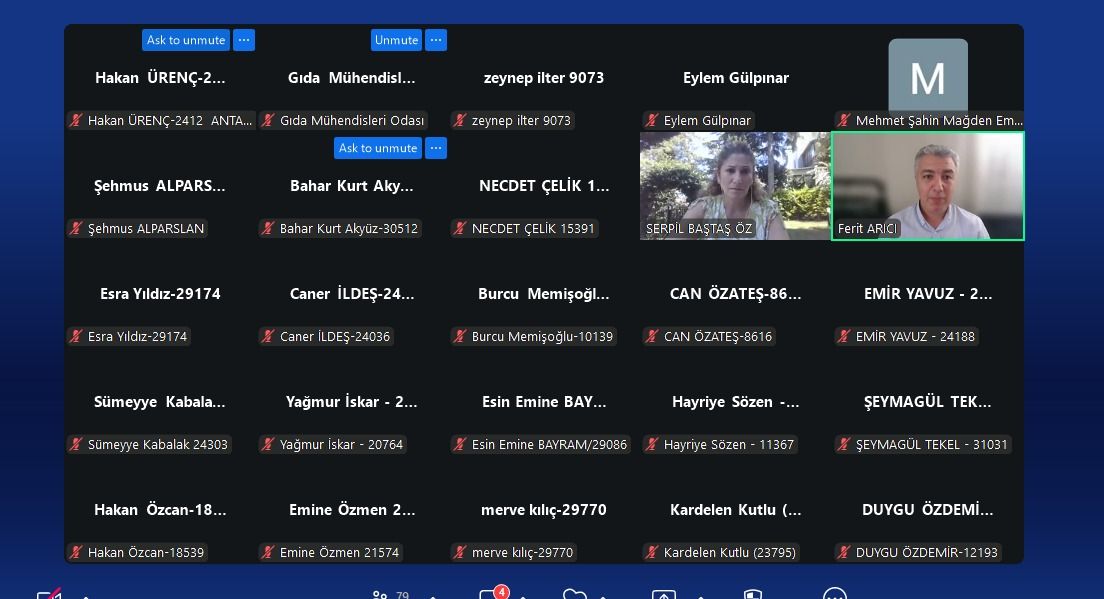Open more options (…) on Bahar Kurt Akyüz tile
The width and height of the screenshot is (1104, 599).
pos(436,148)
